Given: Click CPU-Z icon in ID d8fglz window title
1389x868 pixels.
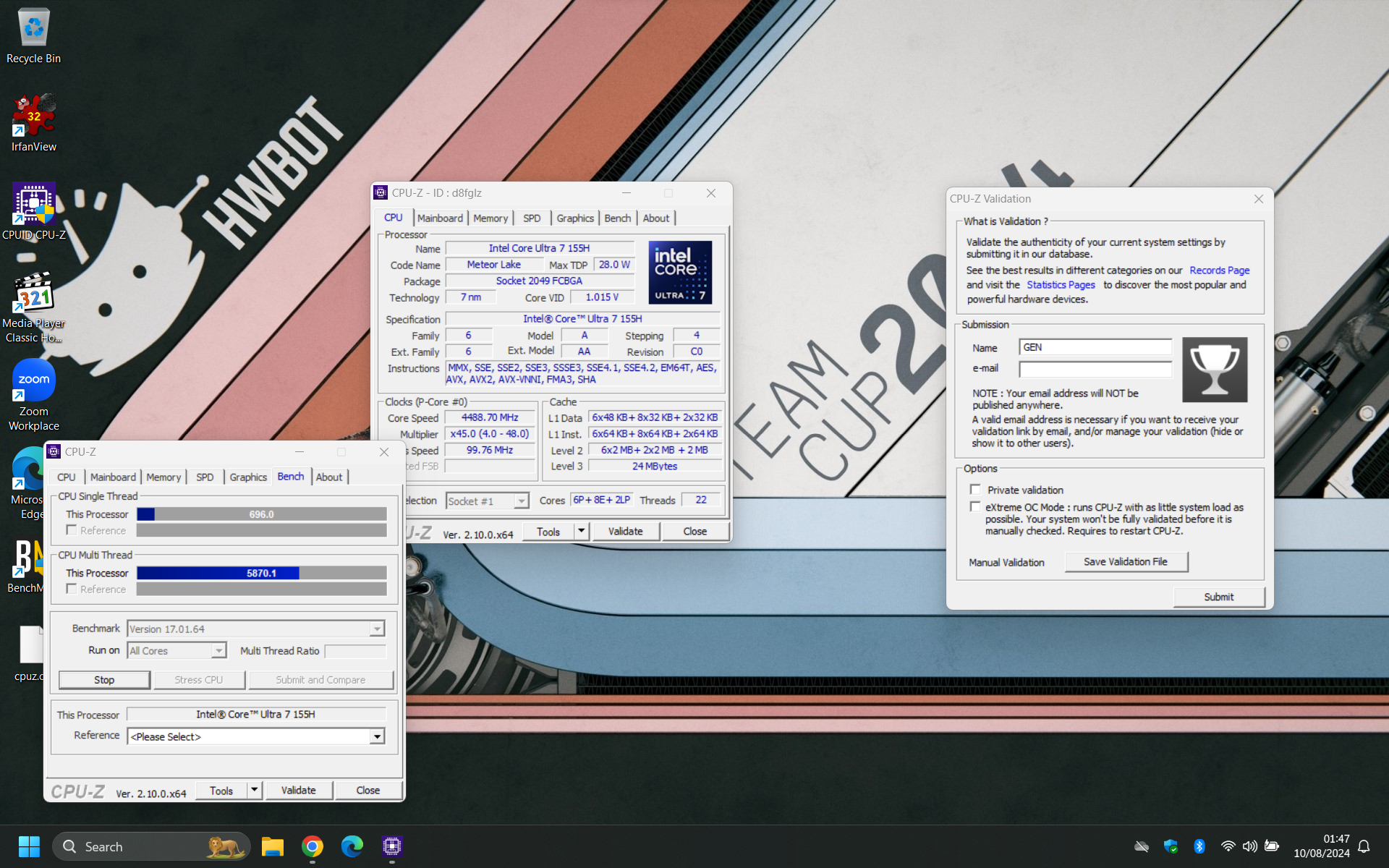Looking at the screenshot, I should pos(381,192).
